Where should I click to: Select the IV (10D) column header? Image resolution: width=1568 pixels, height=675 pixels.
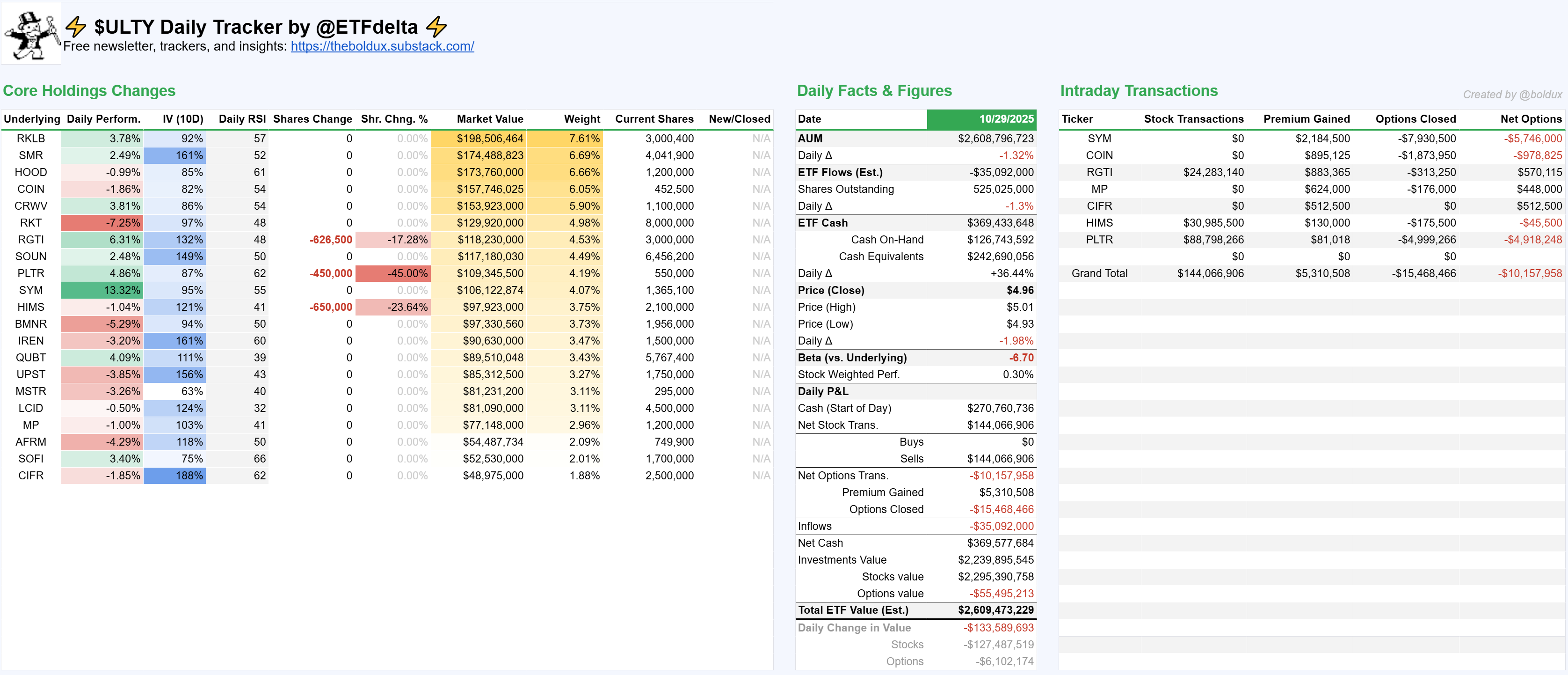coord(182,119)
